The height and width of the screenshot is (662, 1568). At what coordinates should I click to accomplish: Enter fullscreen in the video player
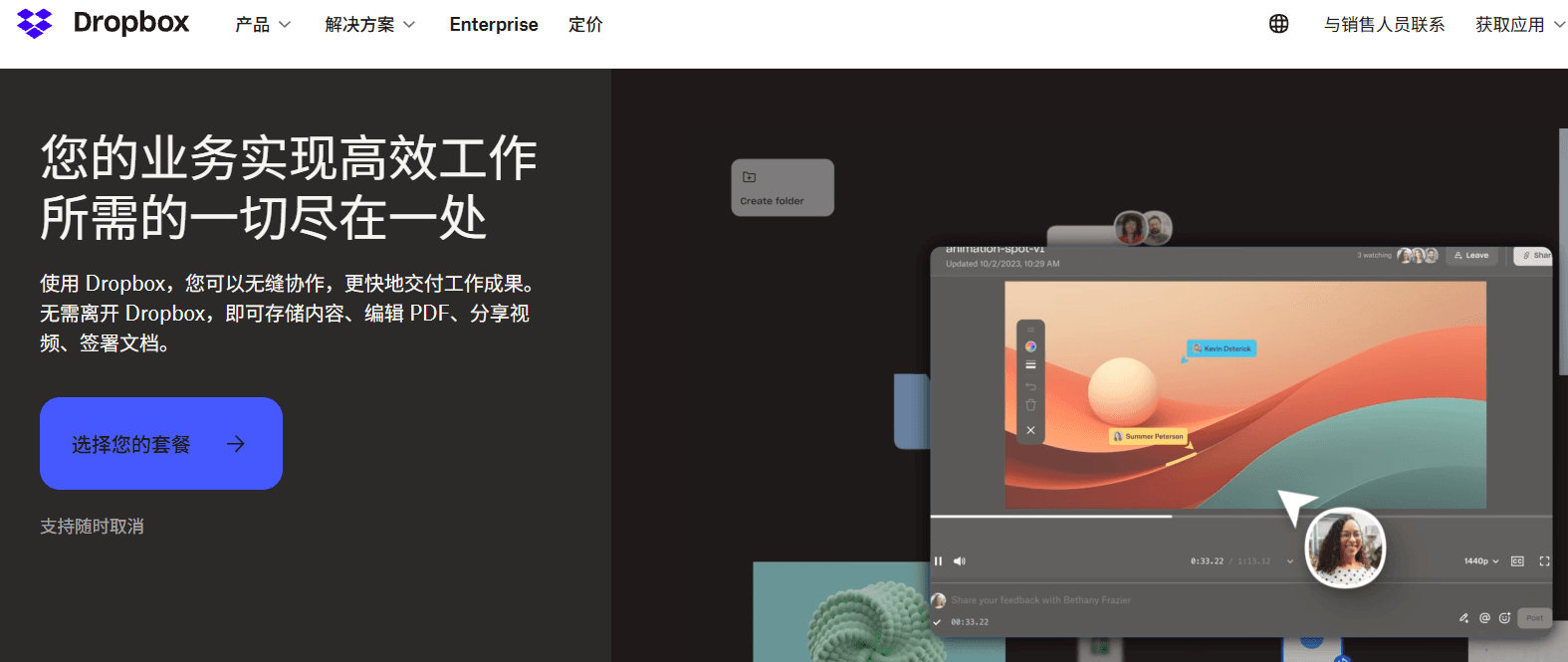1544,561
